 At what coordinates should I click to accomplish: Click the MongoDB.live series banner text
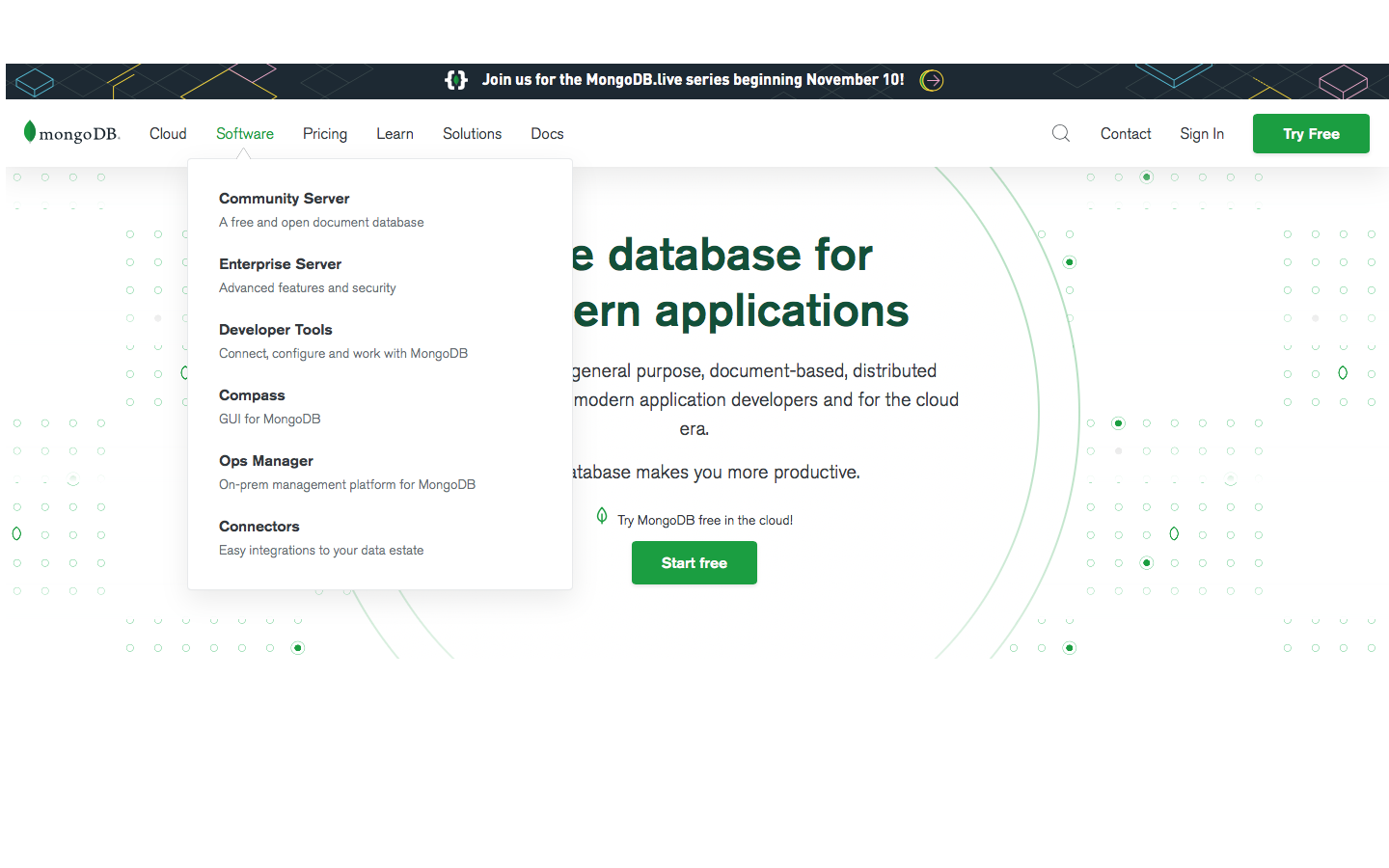pyautogui.click(x=694, y=80)
